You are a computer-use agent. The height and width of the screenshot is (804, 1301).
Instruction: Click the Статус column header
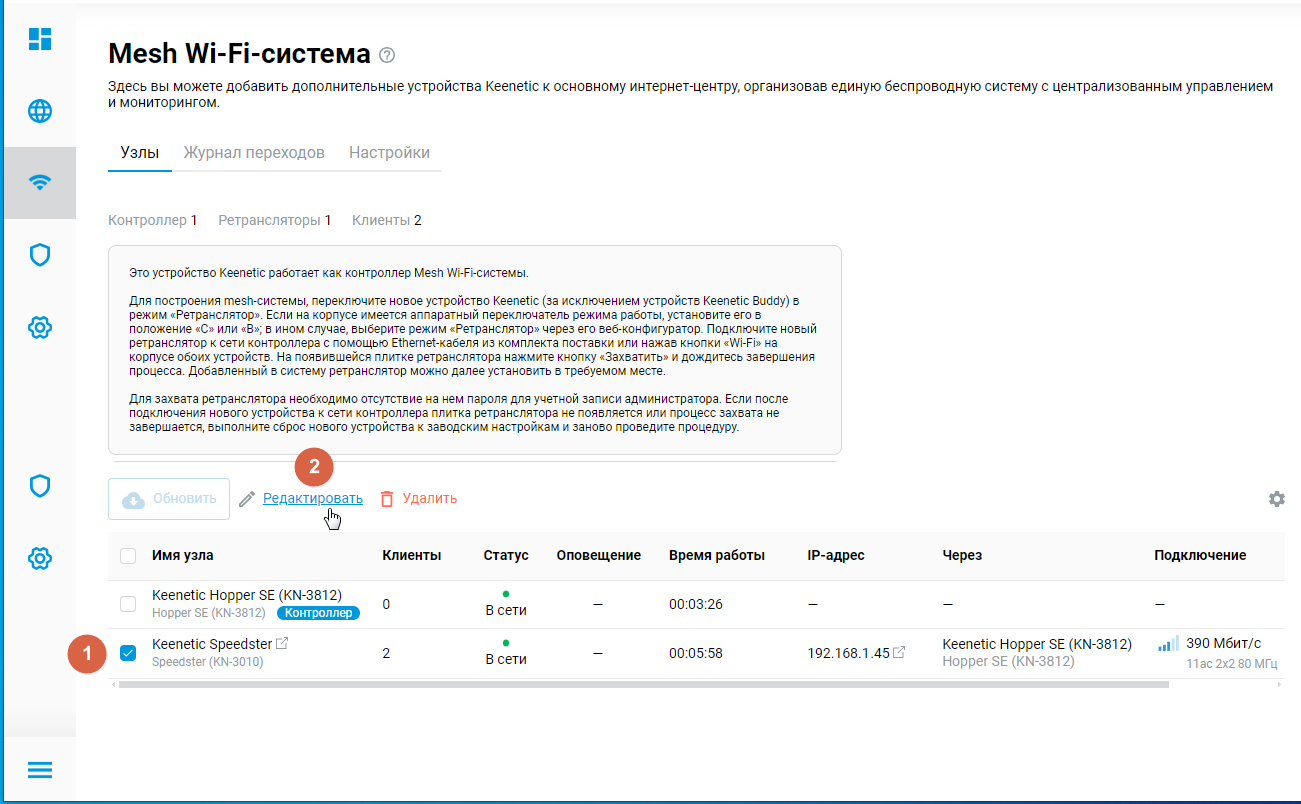pos(506,555)
